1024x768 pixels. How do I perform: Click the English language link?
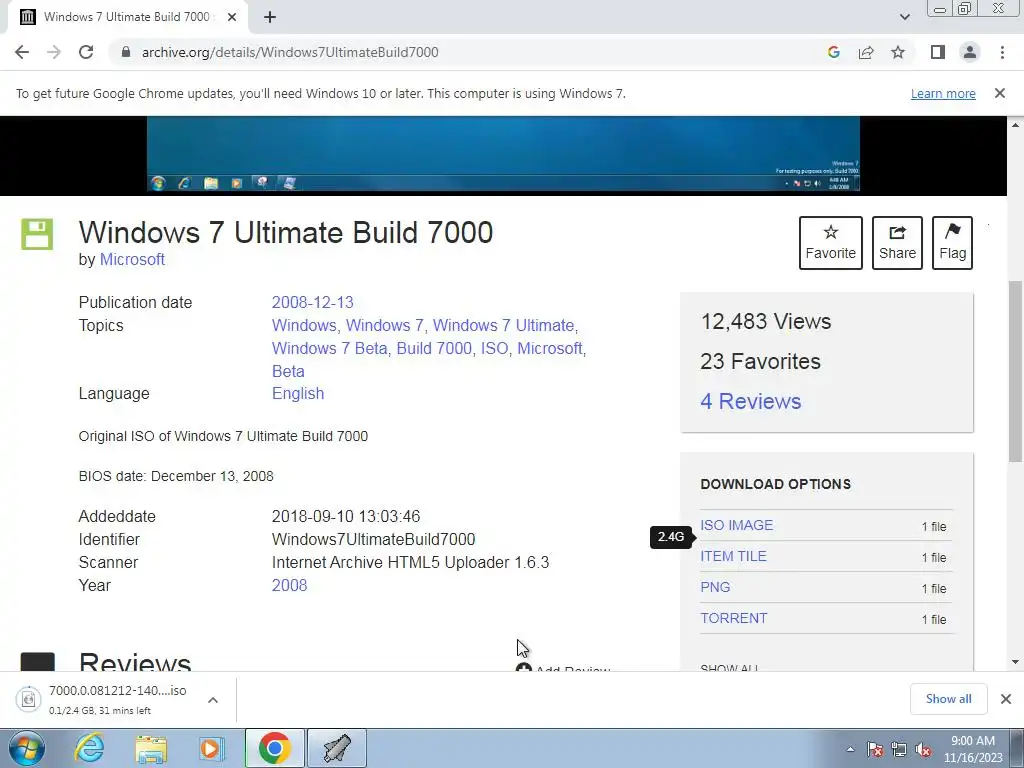298,393
